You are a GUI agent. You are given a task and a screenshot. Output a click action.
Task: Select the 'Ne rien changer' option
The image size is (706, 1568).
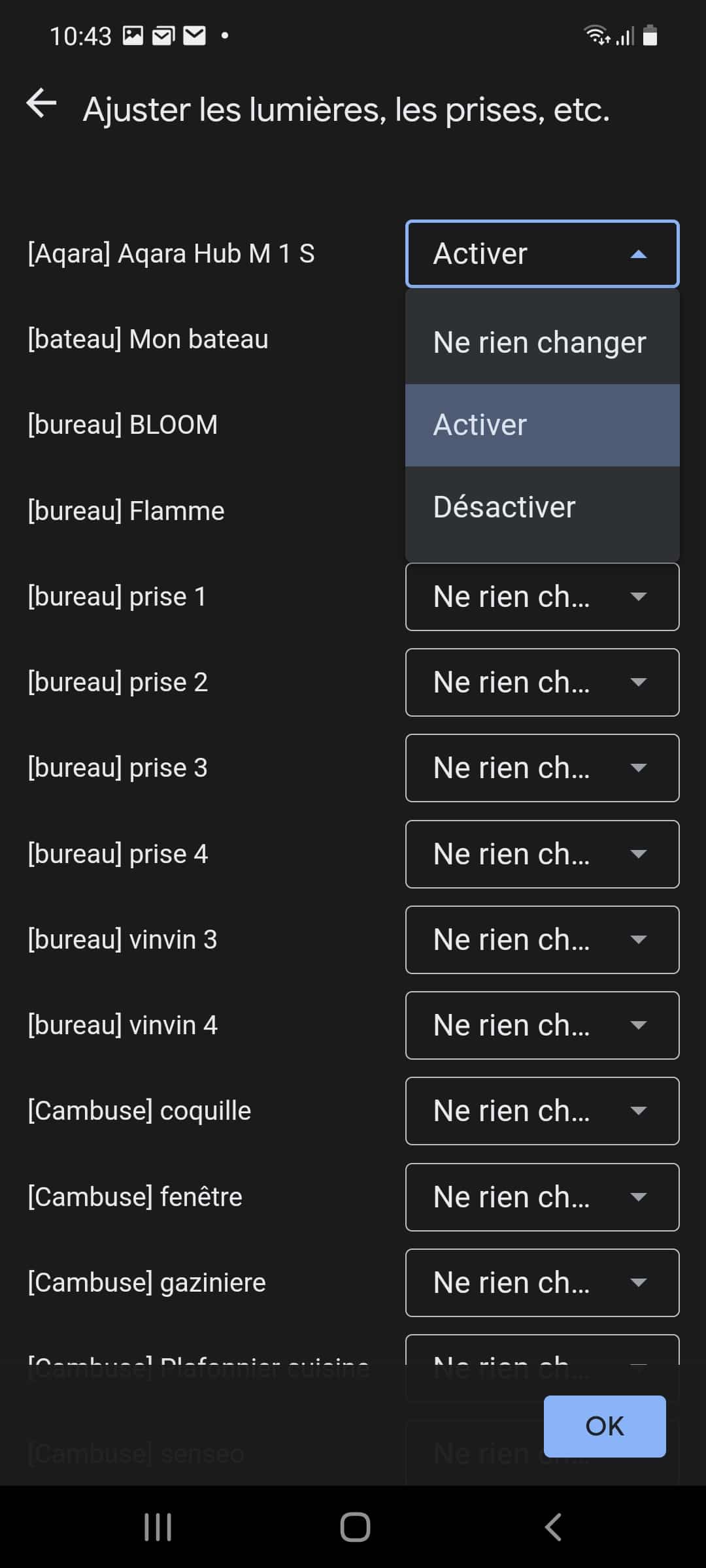pos(542,342)
